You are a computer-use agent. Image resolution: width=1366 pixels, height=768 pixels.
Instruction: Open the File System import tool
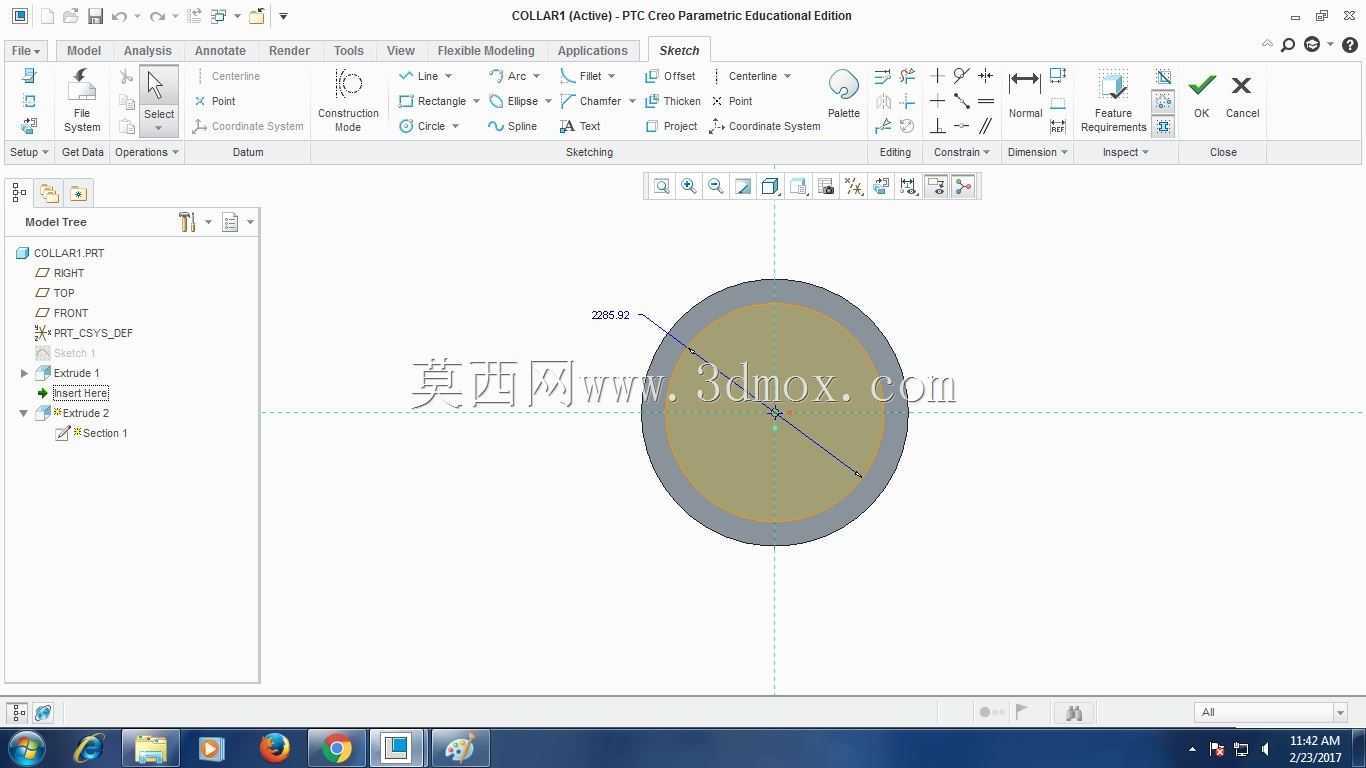(x=82, y=101)
